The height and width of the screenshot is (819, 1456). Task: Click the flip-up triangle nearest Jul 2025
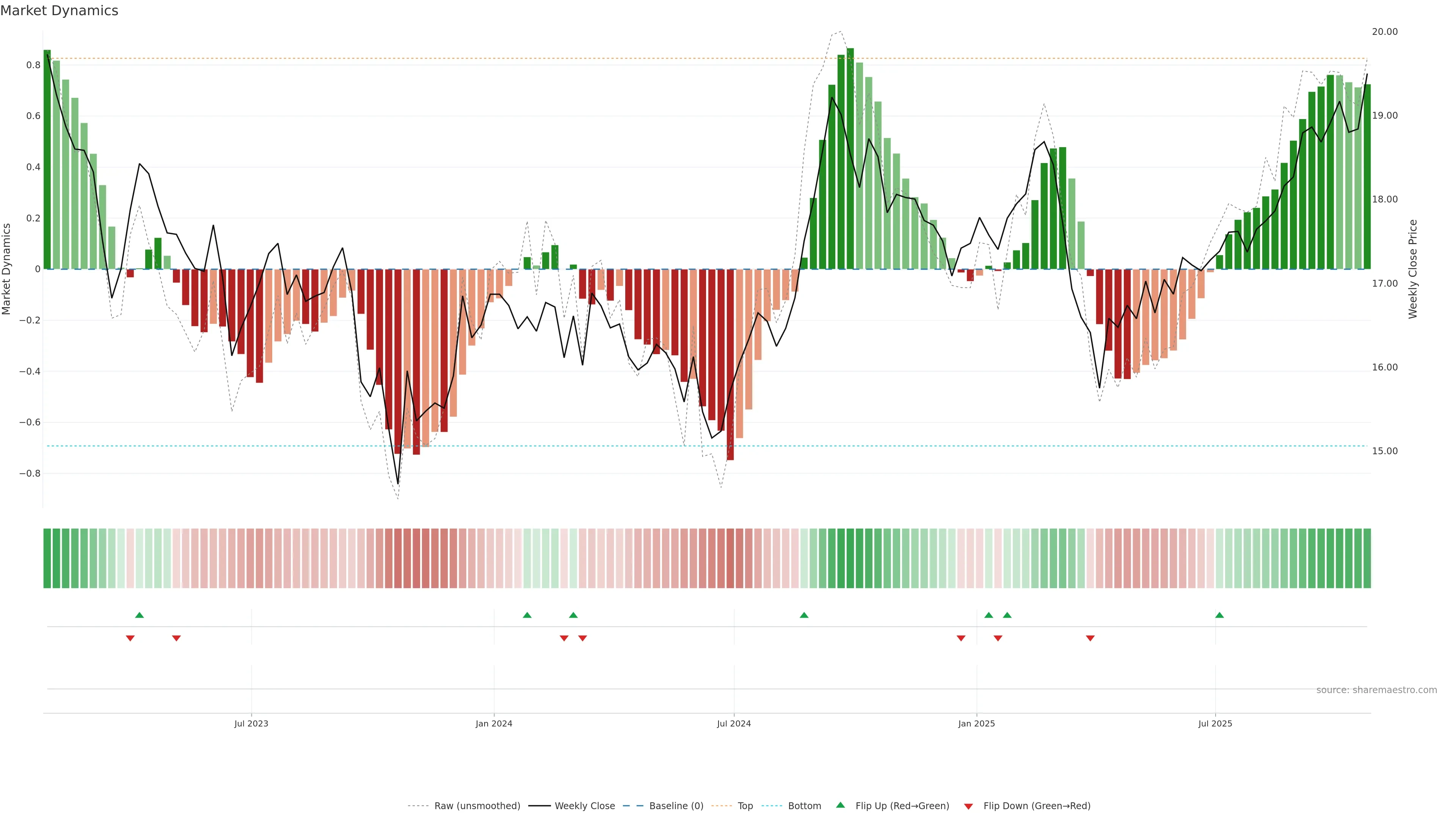point(1219,615)
